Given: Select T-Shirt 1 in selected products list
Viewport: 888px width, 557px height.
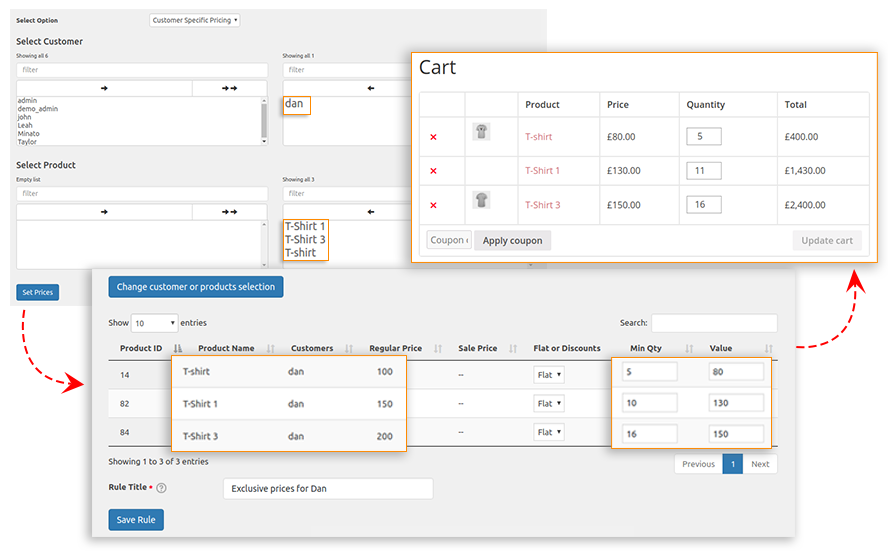Looking at the screenshot, I should [x=305, y=226].
